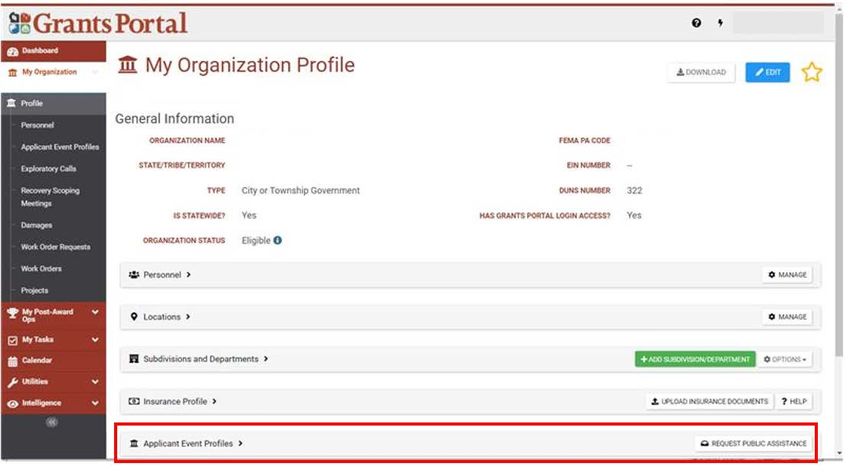The image size is (850, 473).
Task: Click the blue Edit button
Action: [767, 72]
